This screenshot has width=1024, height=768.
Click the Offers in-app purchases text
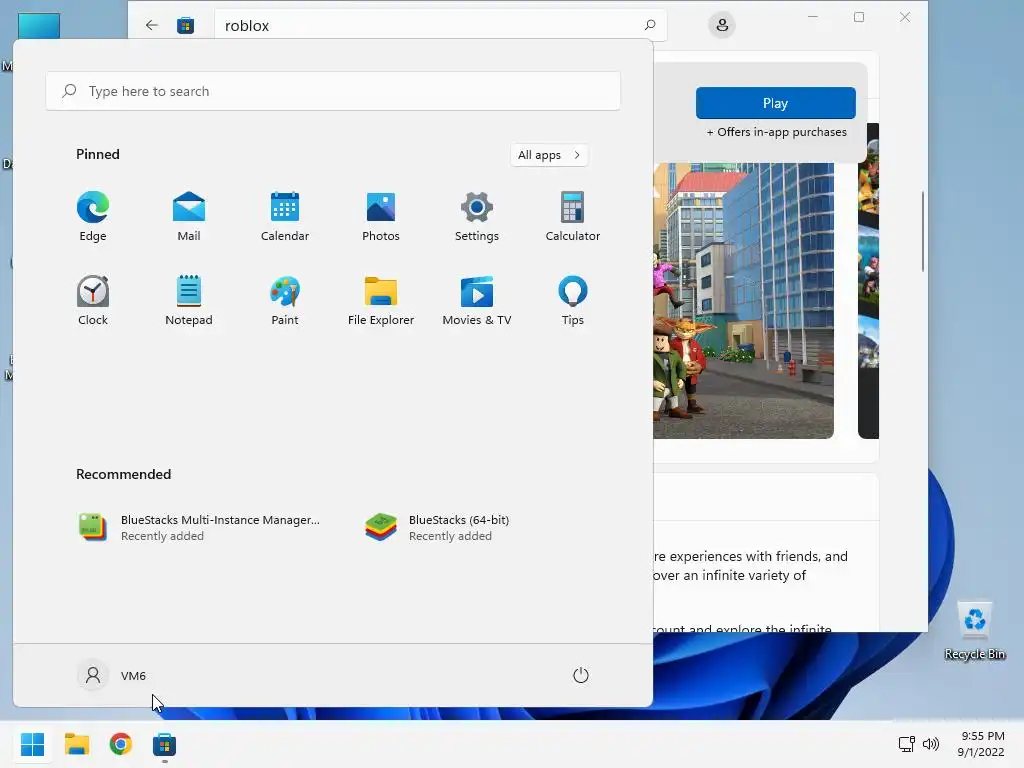click(x=776, y=132)
